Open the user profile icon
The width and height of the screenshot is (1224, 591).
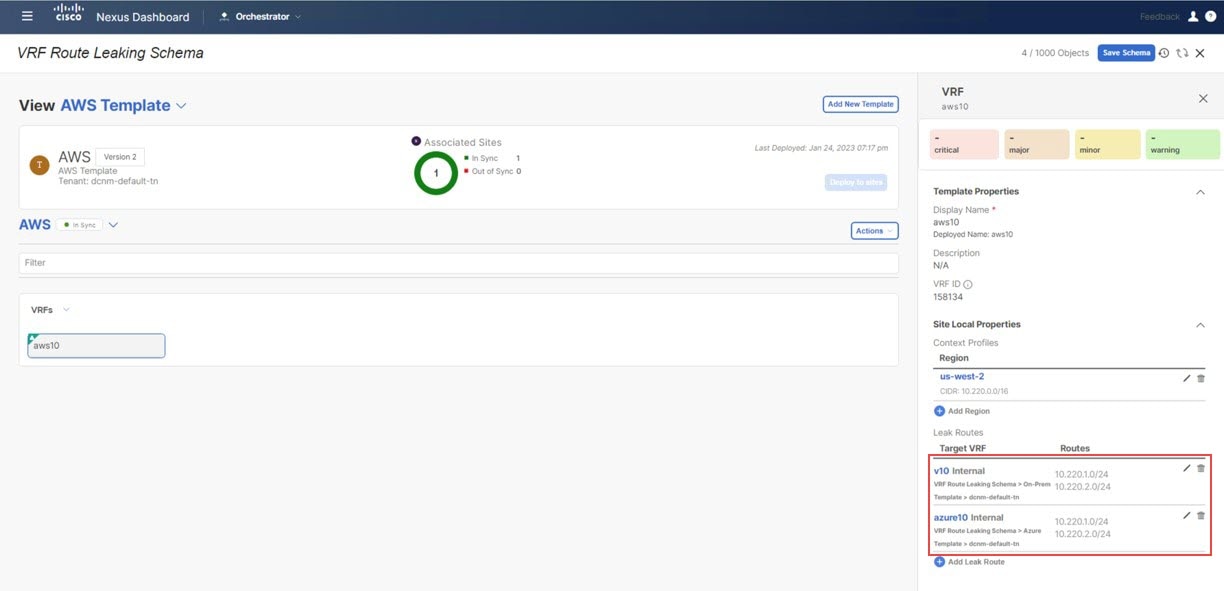(1192, 17)
